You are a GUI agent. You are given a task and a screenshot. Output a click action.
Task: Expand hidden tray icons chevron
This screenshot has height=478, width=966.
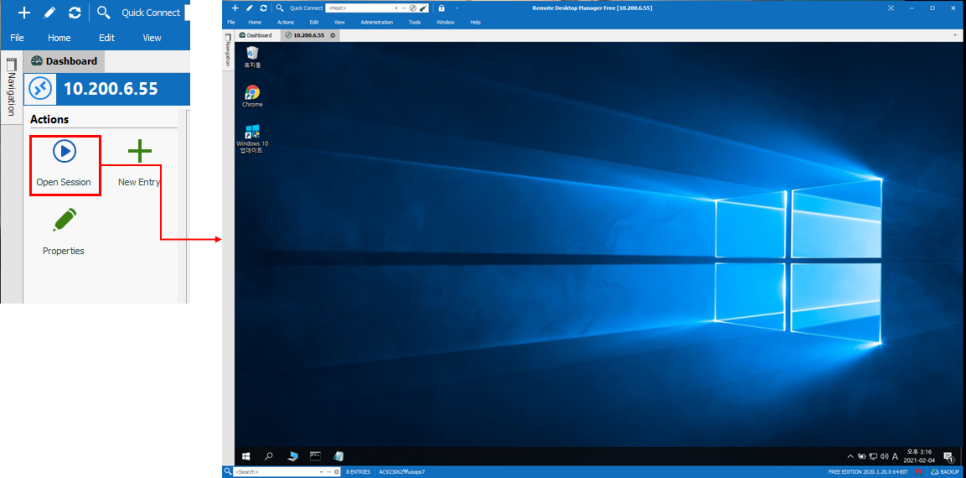coord(851,456)
